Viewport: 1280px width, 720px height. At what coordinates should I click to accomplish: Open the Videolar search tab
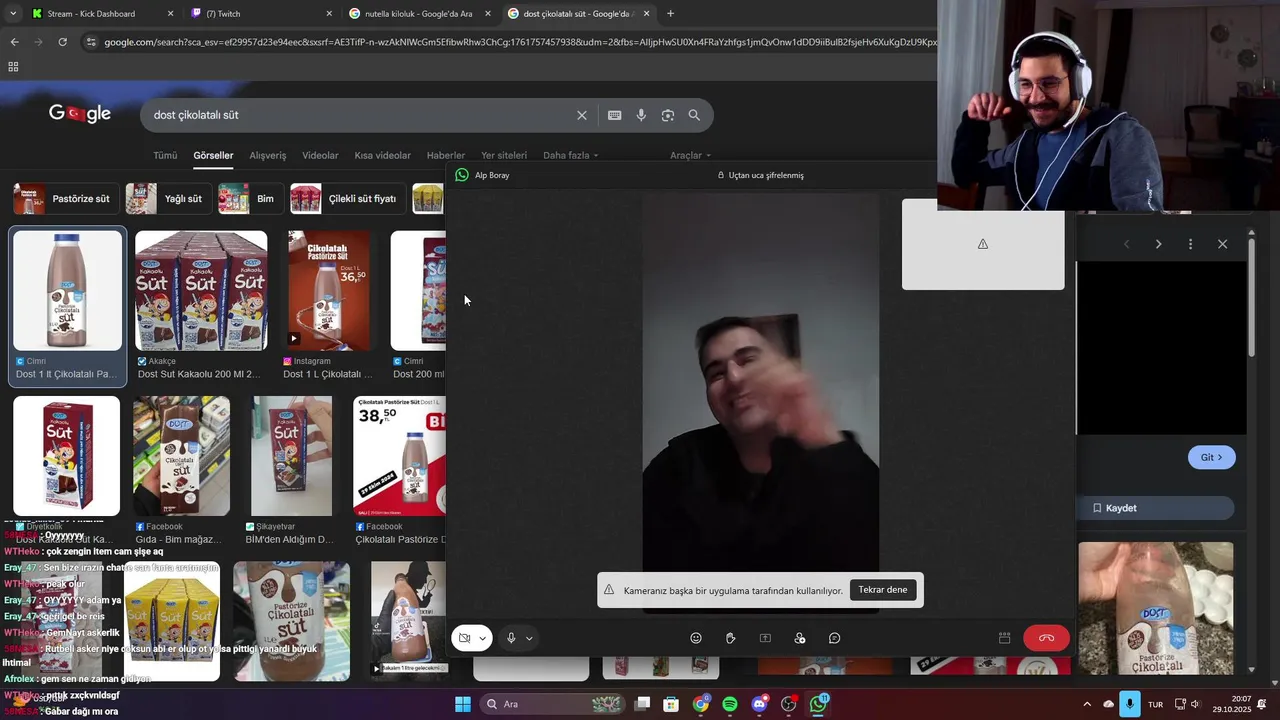tap(320, 155)
